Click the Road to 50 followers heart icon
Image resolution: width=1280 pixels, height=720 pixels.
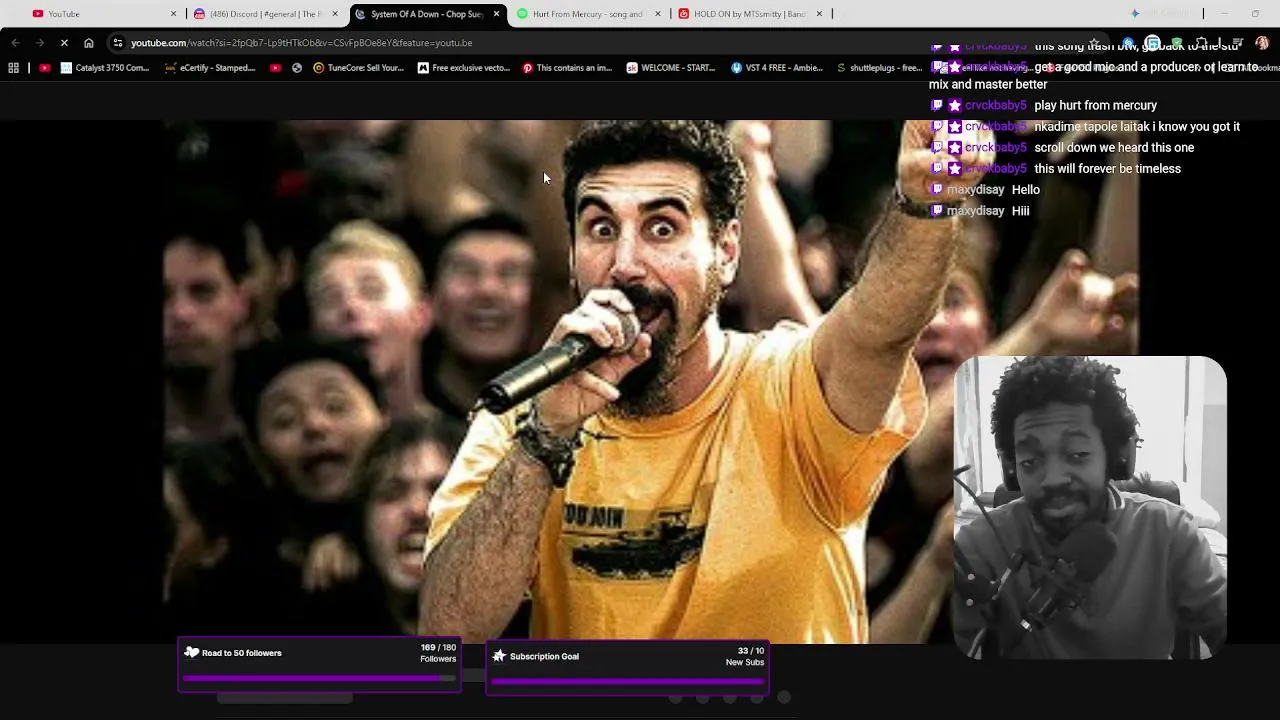click(x=192, y=652)
